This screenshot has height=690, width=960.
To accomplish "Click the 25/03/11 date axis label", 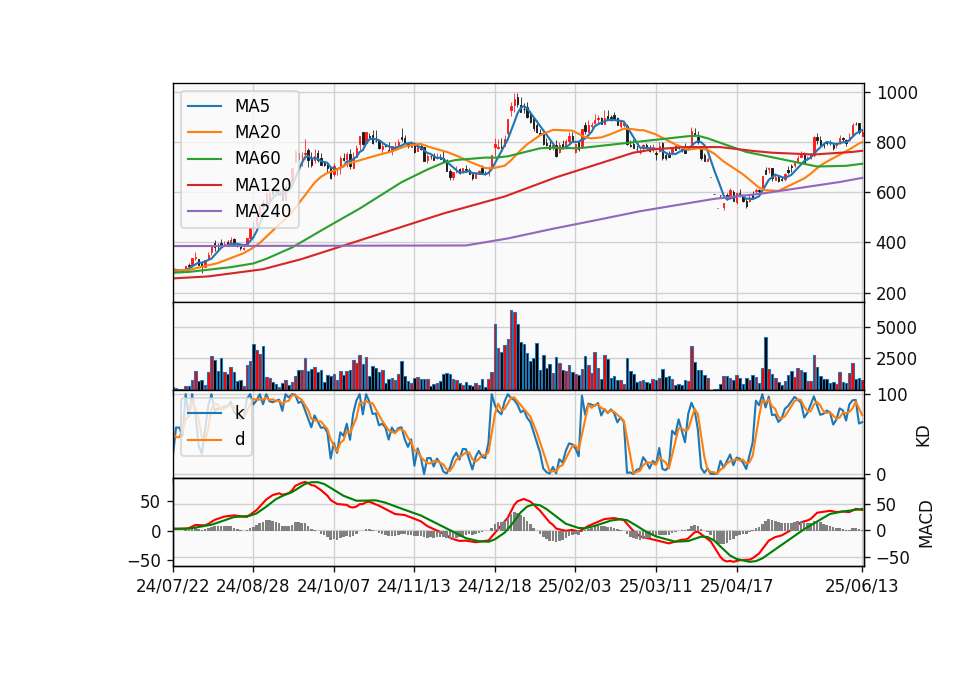I will coord(656,586).
